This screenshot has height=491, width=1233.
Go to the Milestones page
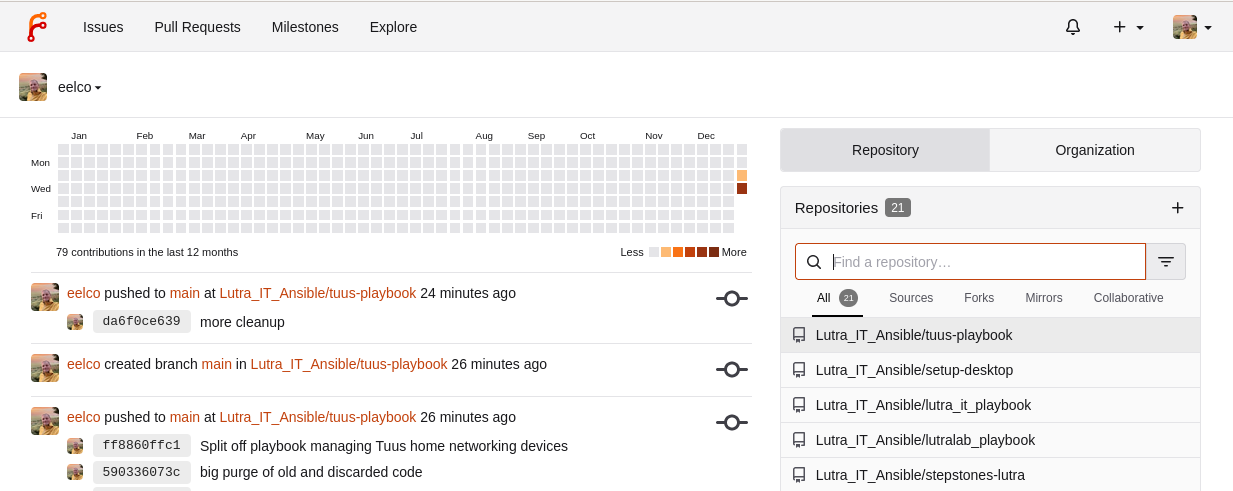[x=305, y=27]
